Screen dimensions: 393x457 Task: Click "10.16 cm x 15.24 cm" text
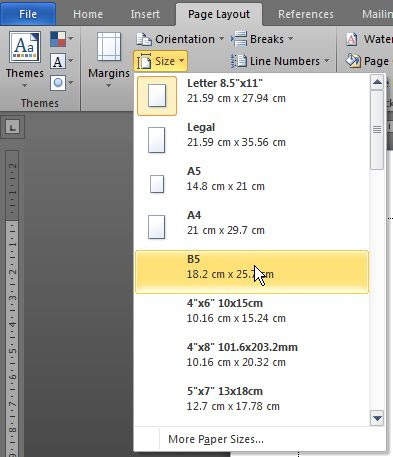pos(236,318)
